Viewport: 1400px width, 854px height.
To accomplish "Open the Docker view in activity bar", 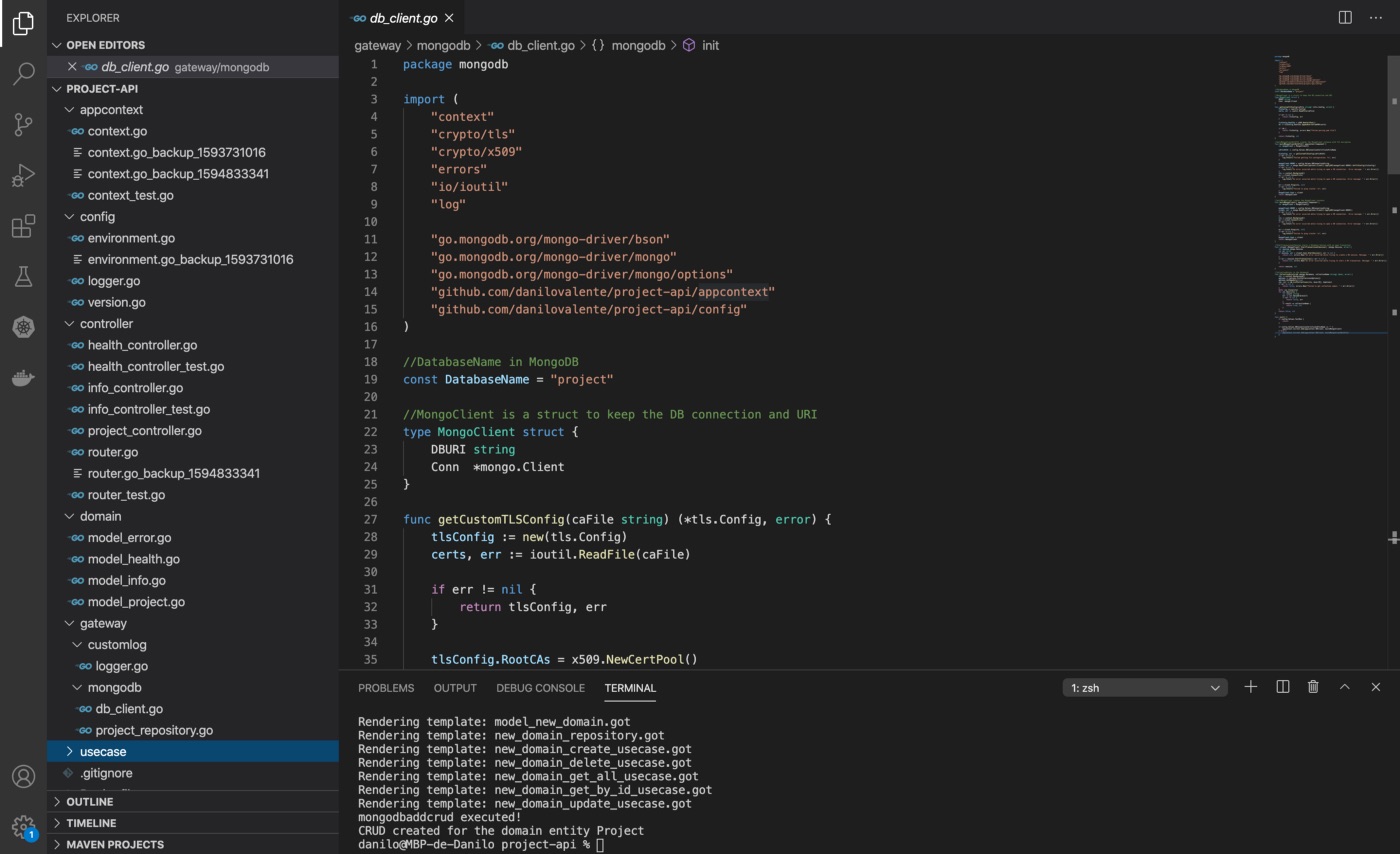I will [23, 378].
